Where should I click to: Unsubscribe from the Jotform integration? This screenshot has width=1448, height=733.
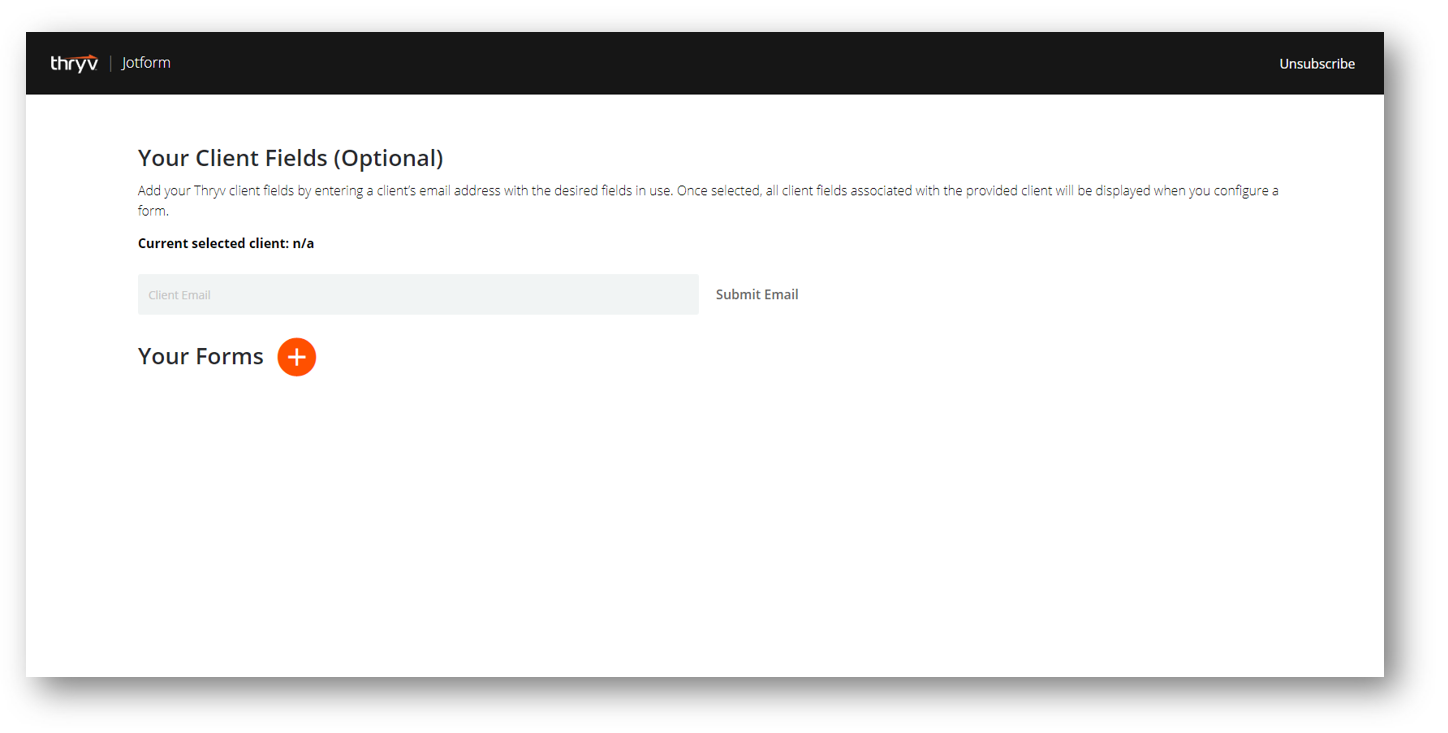tap(1317, 64)
